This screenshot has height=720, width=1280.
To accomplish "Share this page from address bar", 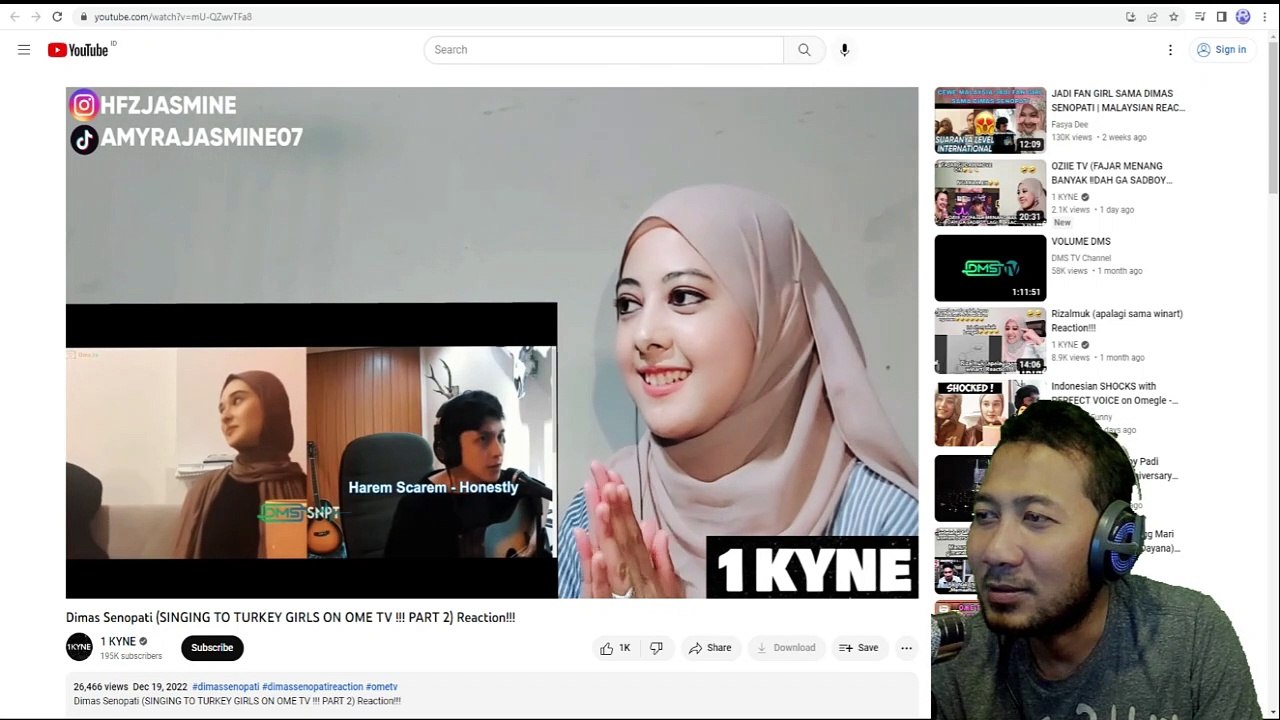I will (1152, 17).
